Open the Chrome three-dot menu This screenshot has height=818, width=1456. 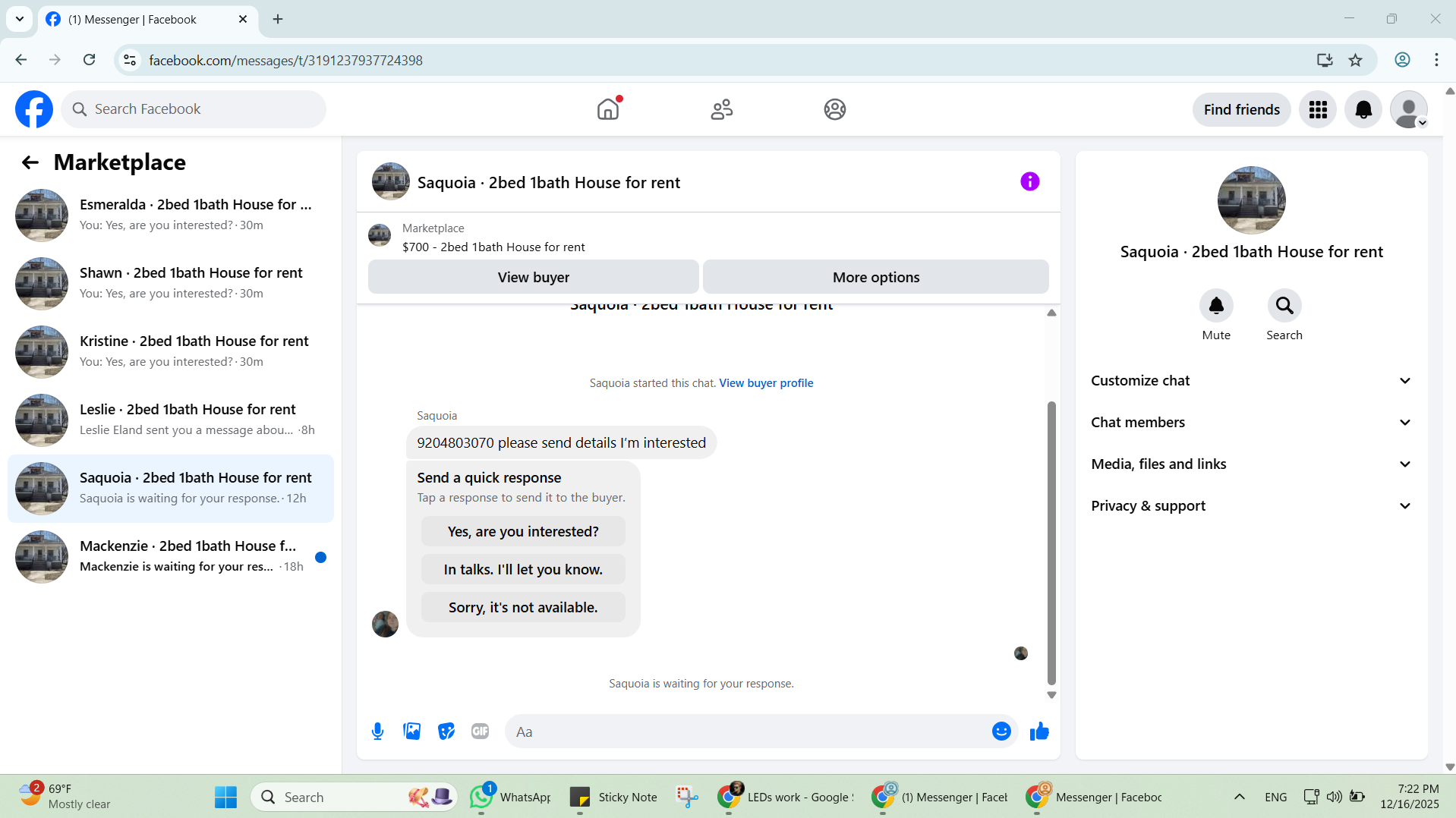(1436, 60)
